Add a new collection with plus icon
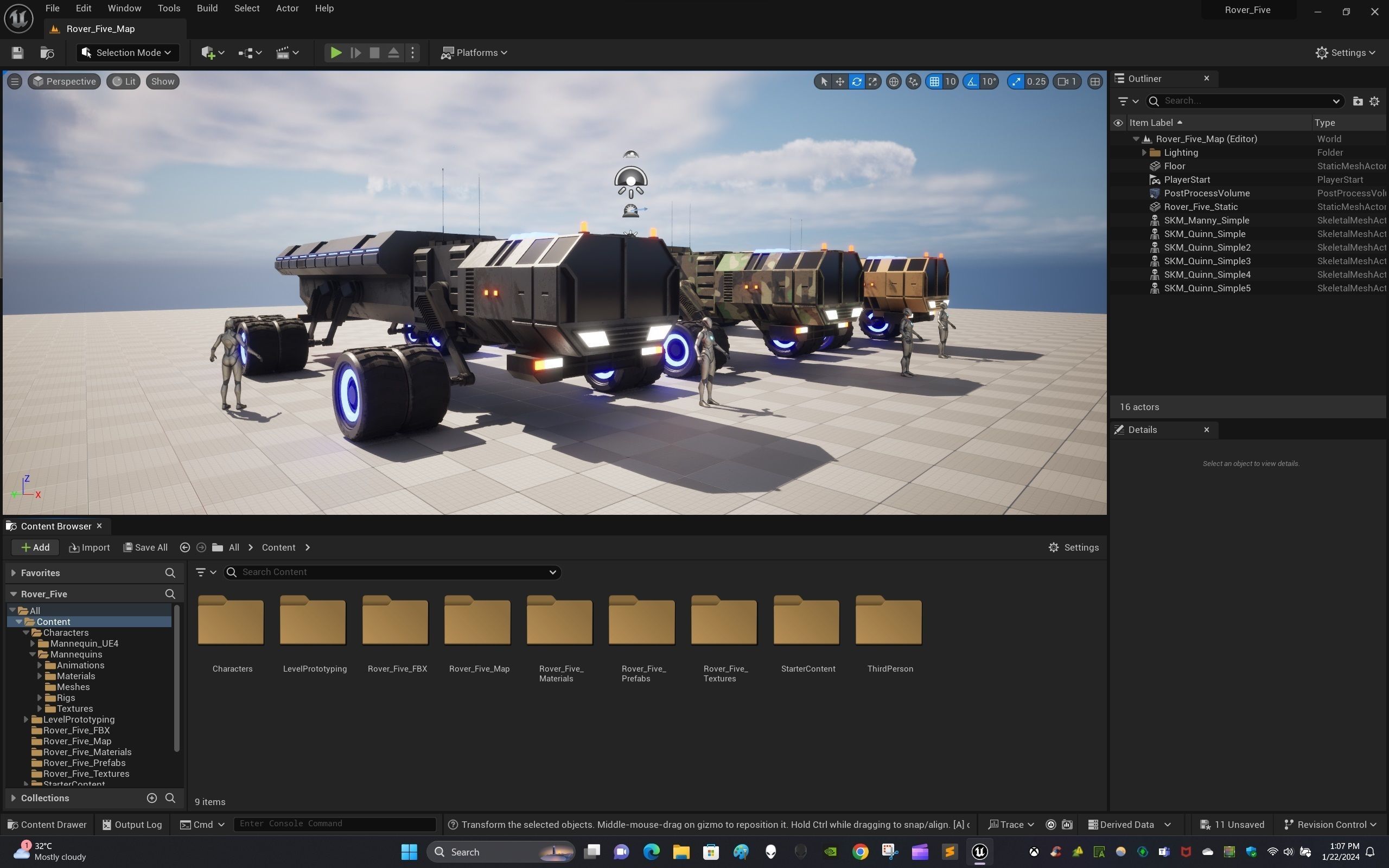 tap(152, 798)
